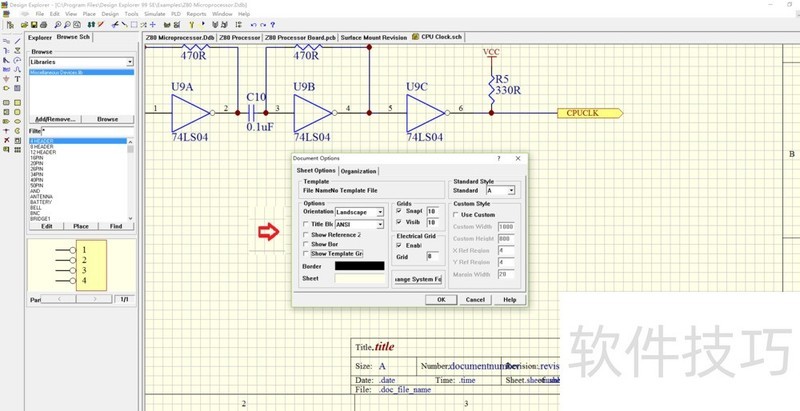
Task: Expand the Libraries browse dropdown
Action: click(x=130, y=62)
